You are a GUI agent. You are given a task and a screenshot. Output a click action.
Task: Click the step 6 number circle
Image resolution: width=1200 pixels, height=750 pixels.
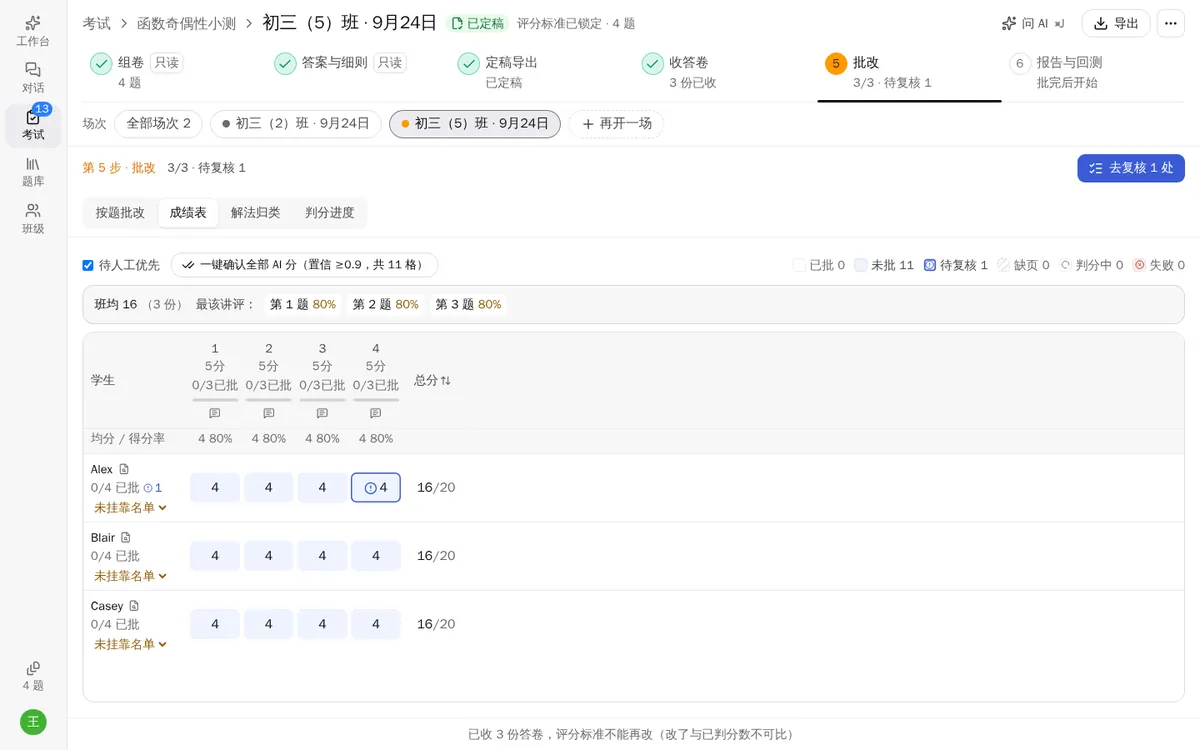[1020, 64]
